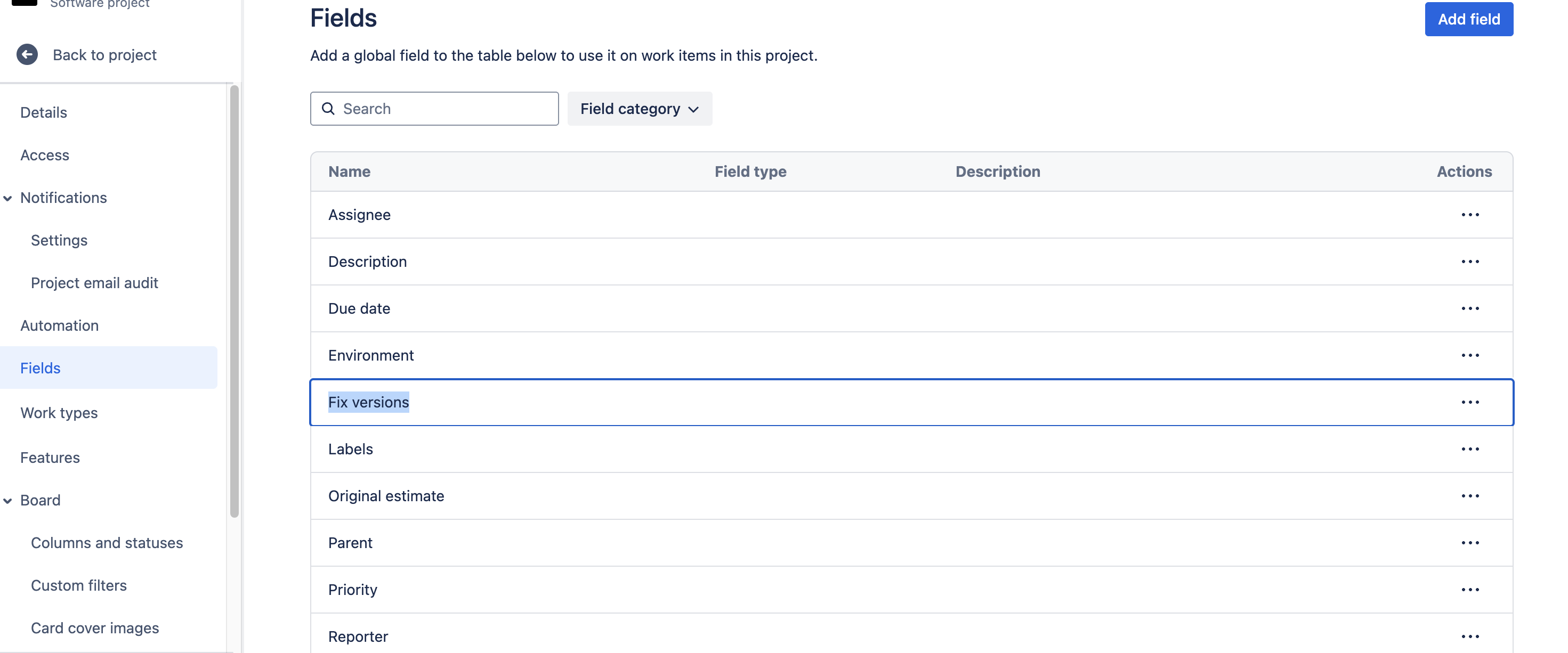Open actions menu for Original estimate row
This screenshot has width=1568, height=653.
click(1469, 496)
